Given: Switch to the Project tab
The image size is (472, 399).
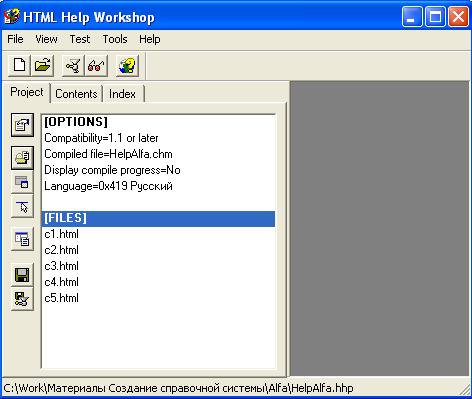Looking at the screenshot, I should pyautogui.click(x=27, y=92).
